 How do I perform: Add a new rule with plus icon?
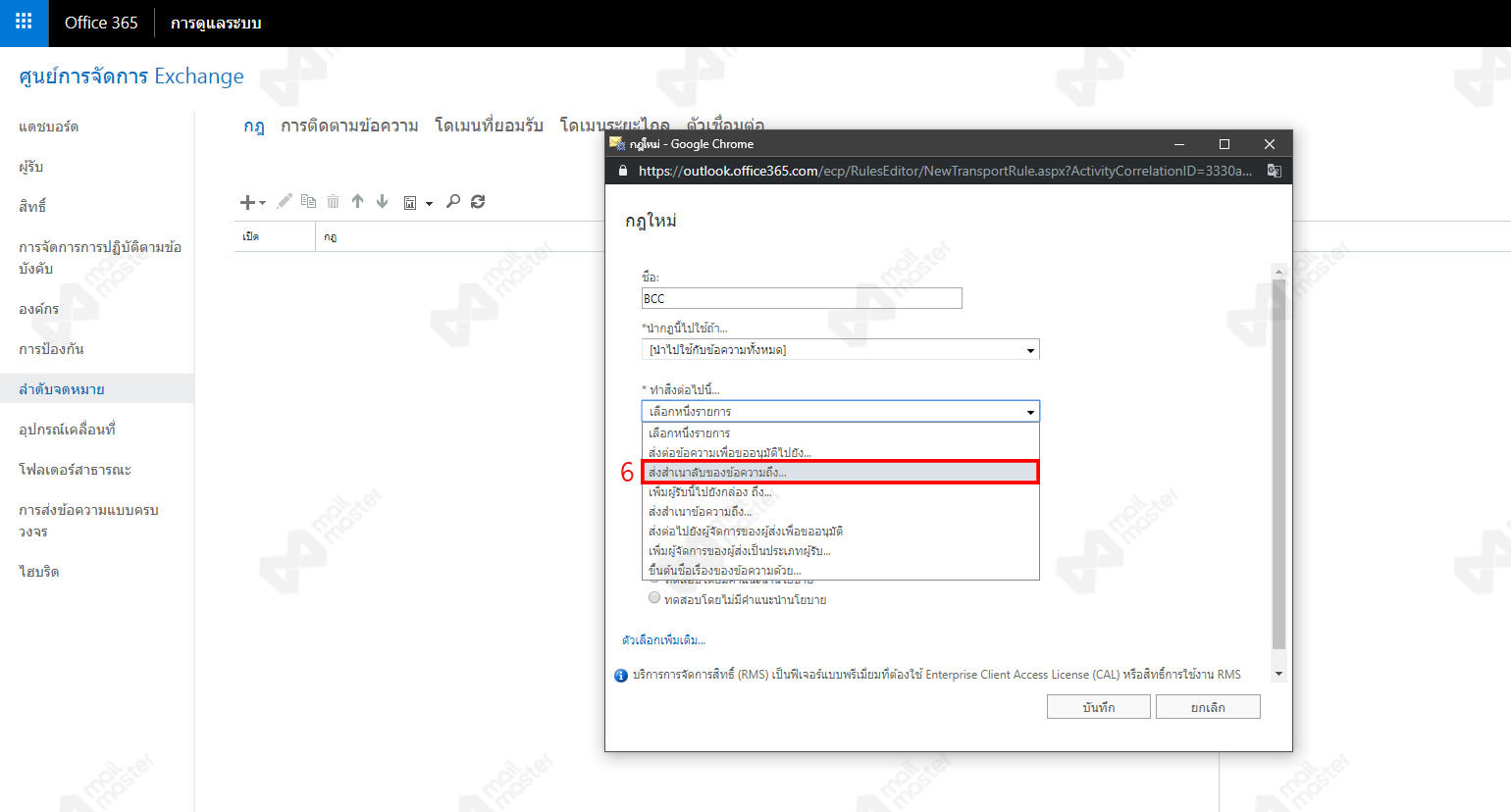252,202
